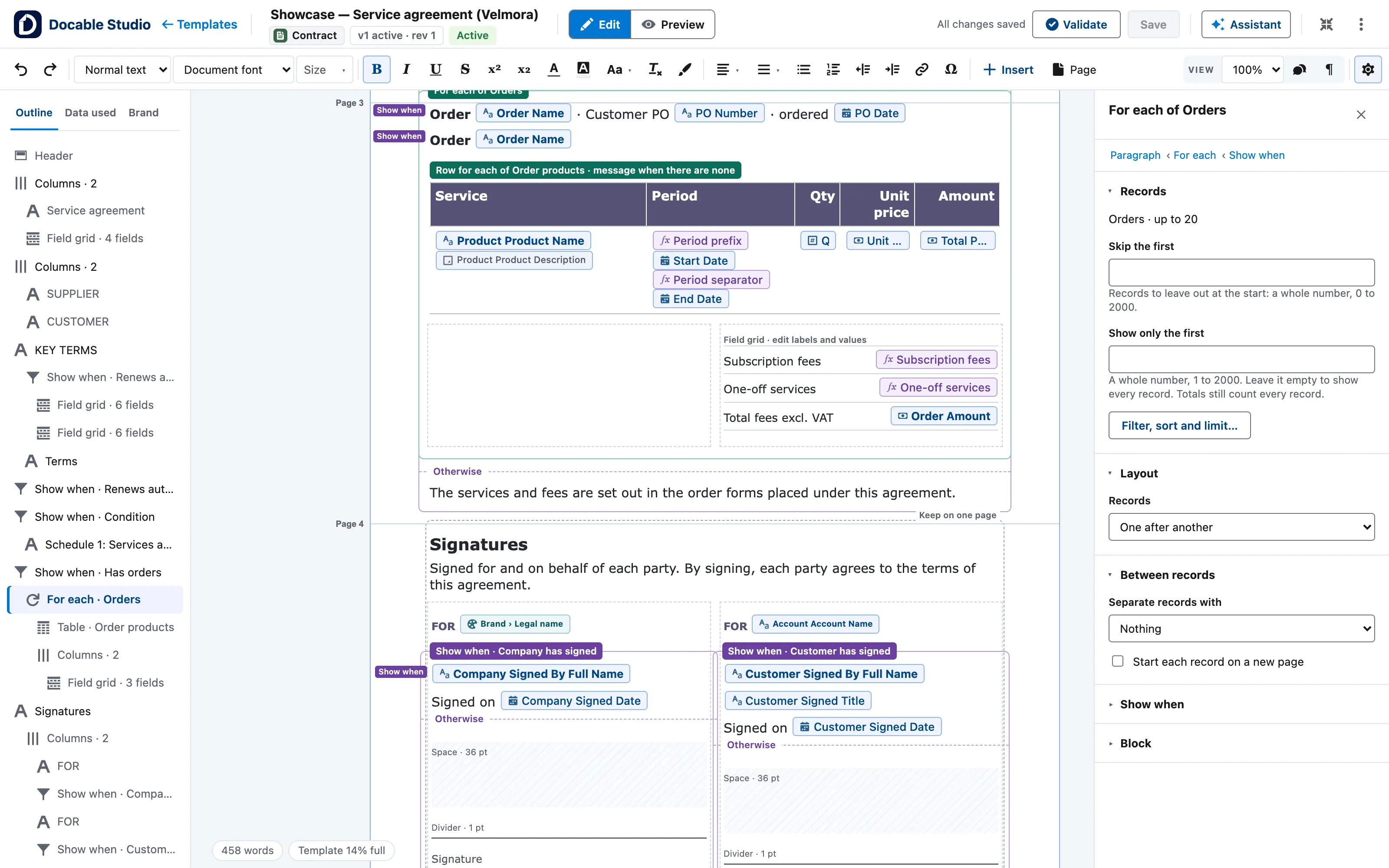Open the special characters omega tool
The height and width of the screenshot is (868, 1389).
click(x=951, y=69)
